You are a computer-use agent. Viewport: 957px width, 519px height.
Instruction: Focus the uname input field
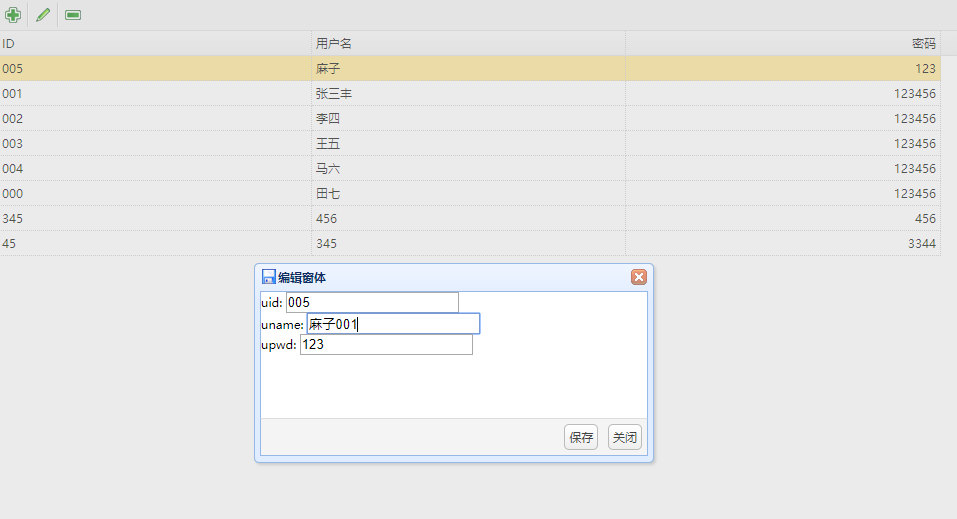click(x=393, y=324)
